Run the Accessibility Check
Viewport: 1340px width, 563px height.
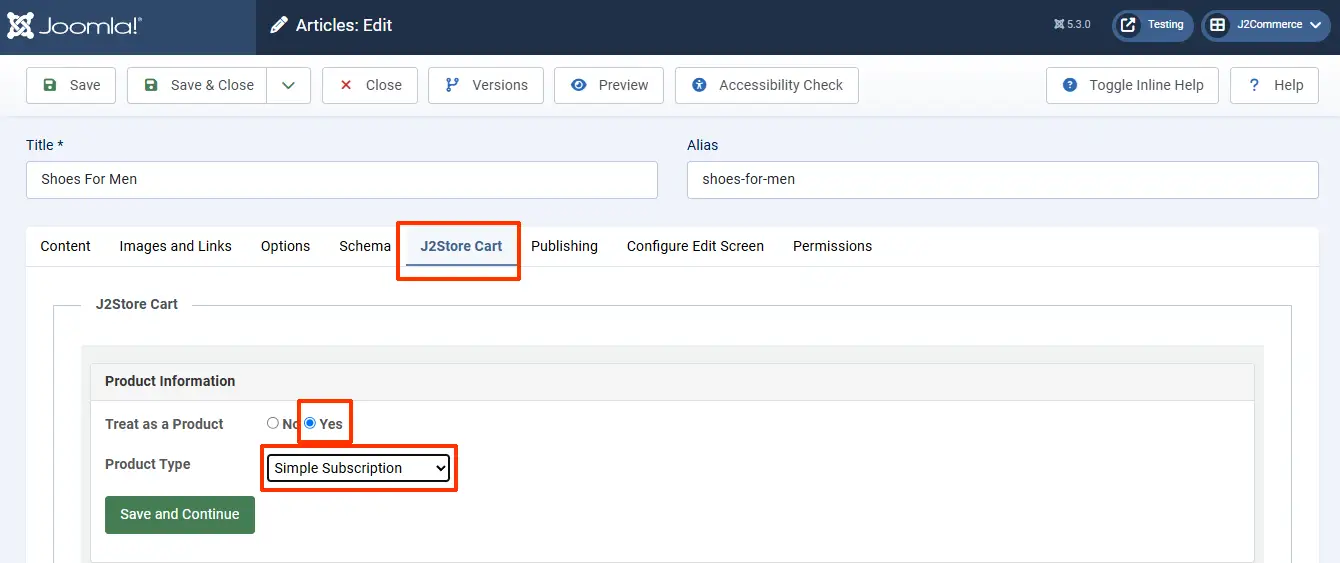click(767, 85)
